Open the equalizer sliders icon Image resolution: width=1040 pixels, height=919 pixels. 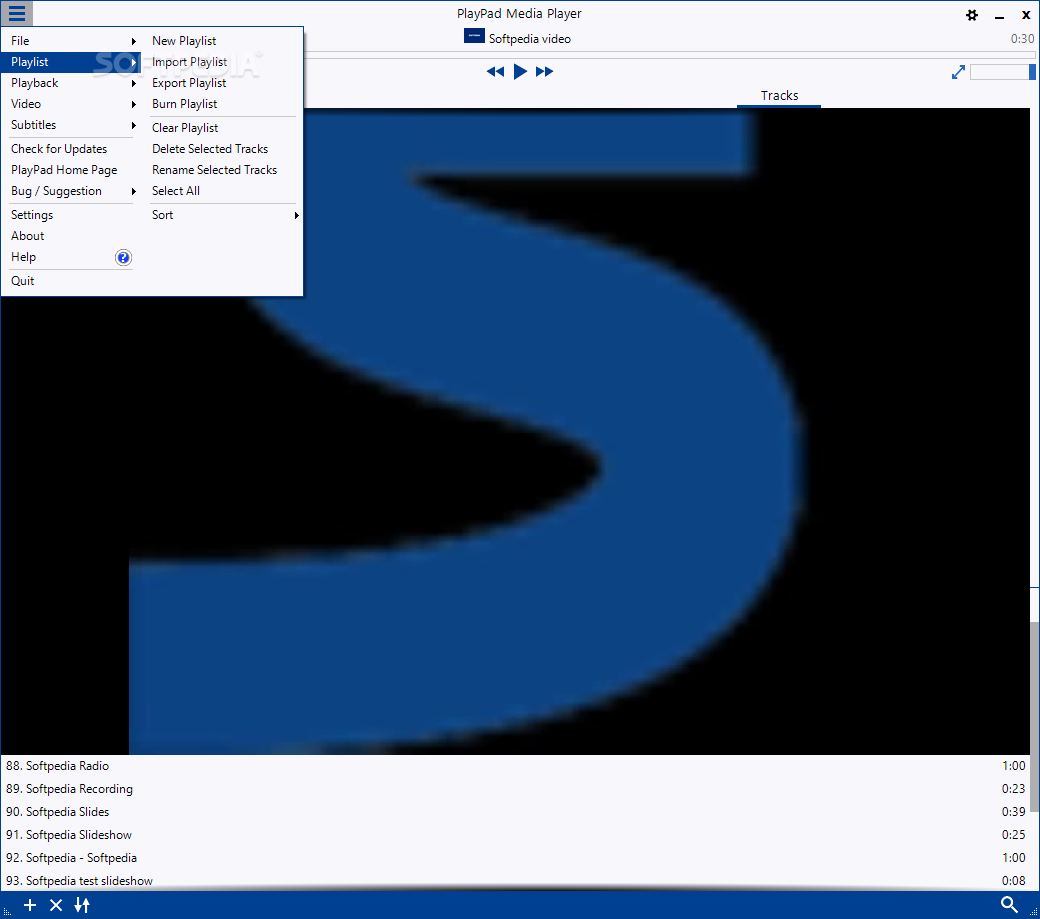(82, 905)
